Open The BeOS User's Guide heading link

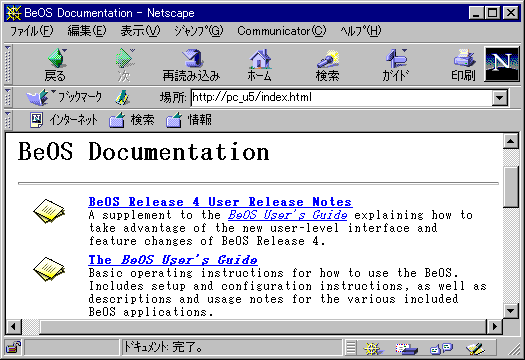(x=173, y=260)
